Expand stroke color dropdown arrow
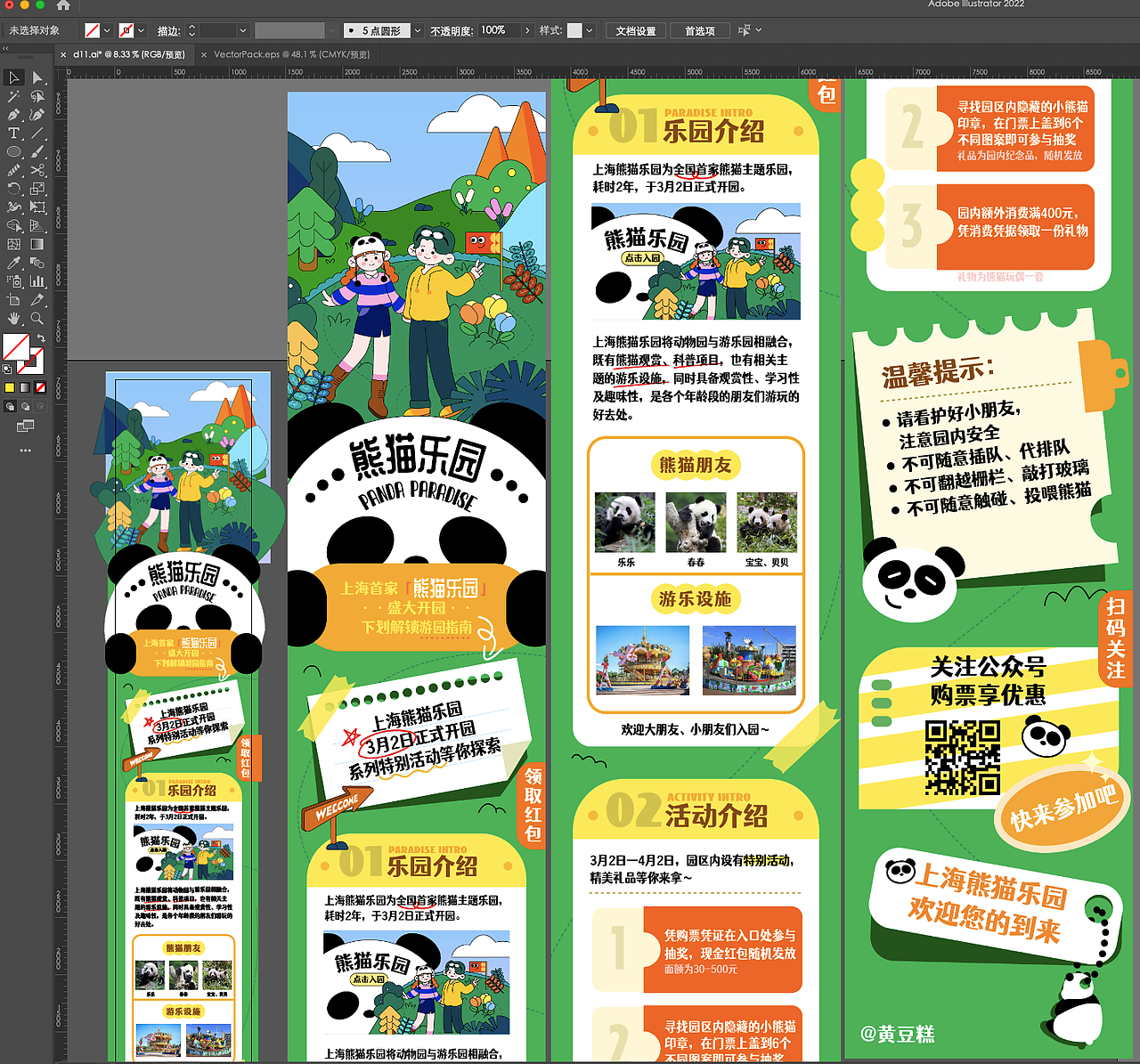The width and height of the screenshot is (1140, 1064). click(x=141, y=30)
